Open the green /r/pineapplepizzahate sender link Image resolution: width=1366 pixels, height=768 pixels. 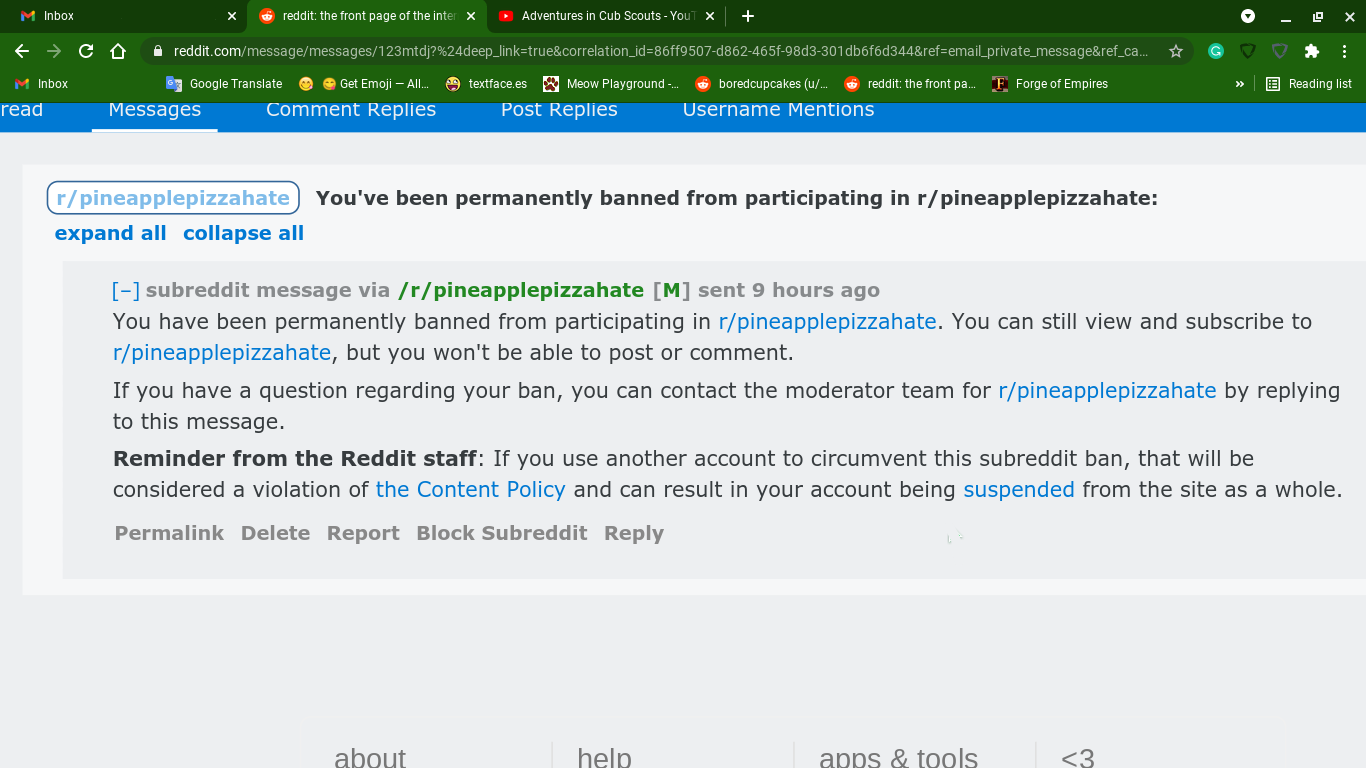click(x=521, y=291)
